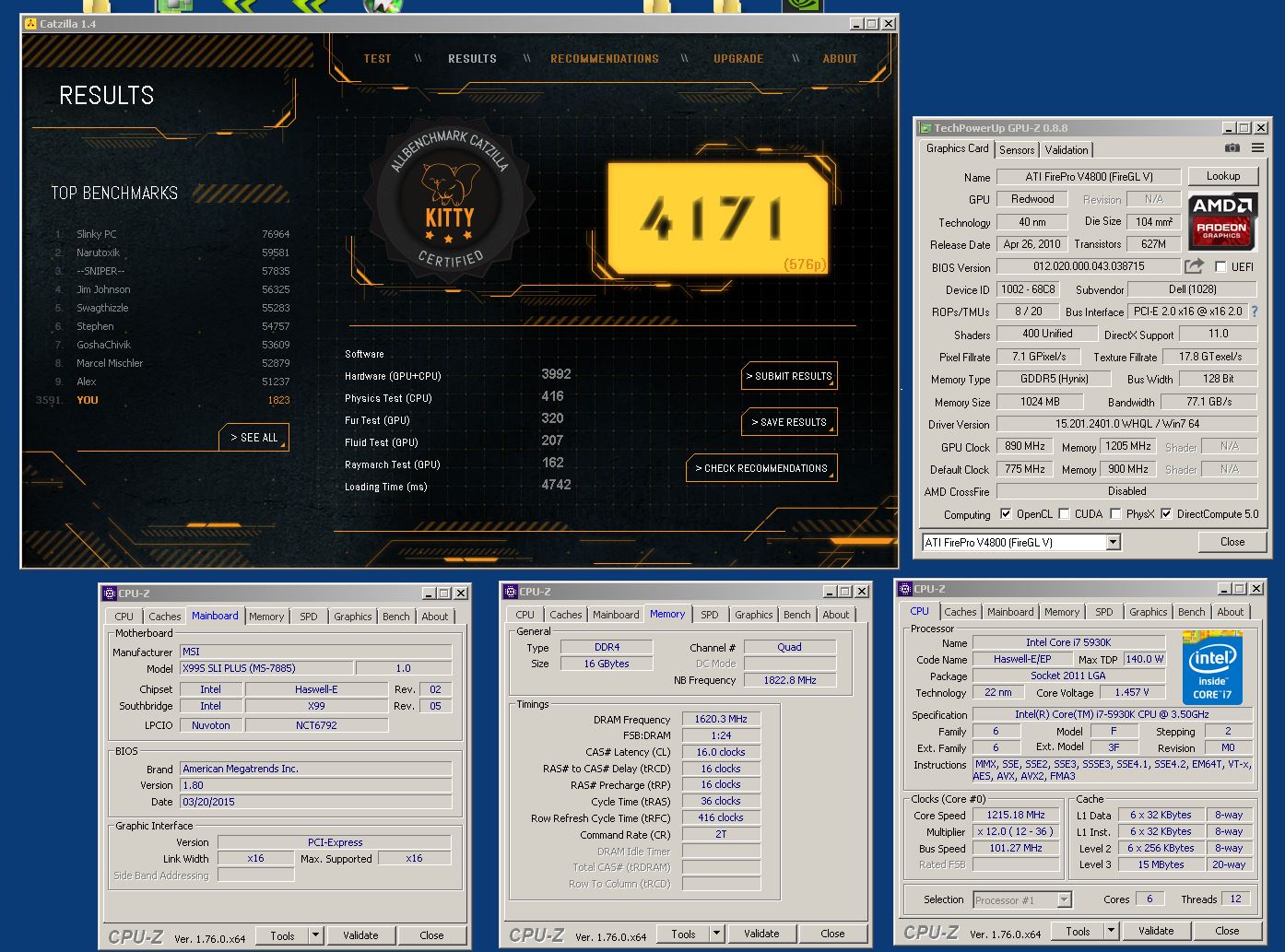1285x952 pixels.
Task: Toggle the DirectCompute 5.0 checkbox
Action: point(1166,514)
